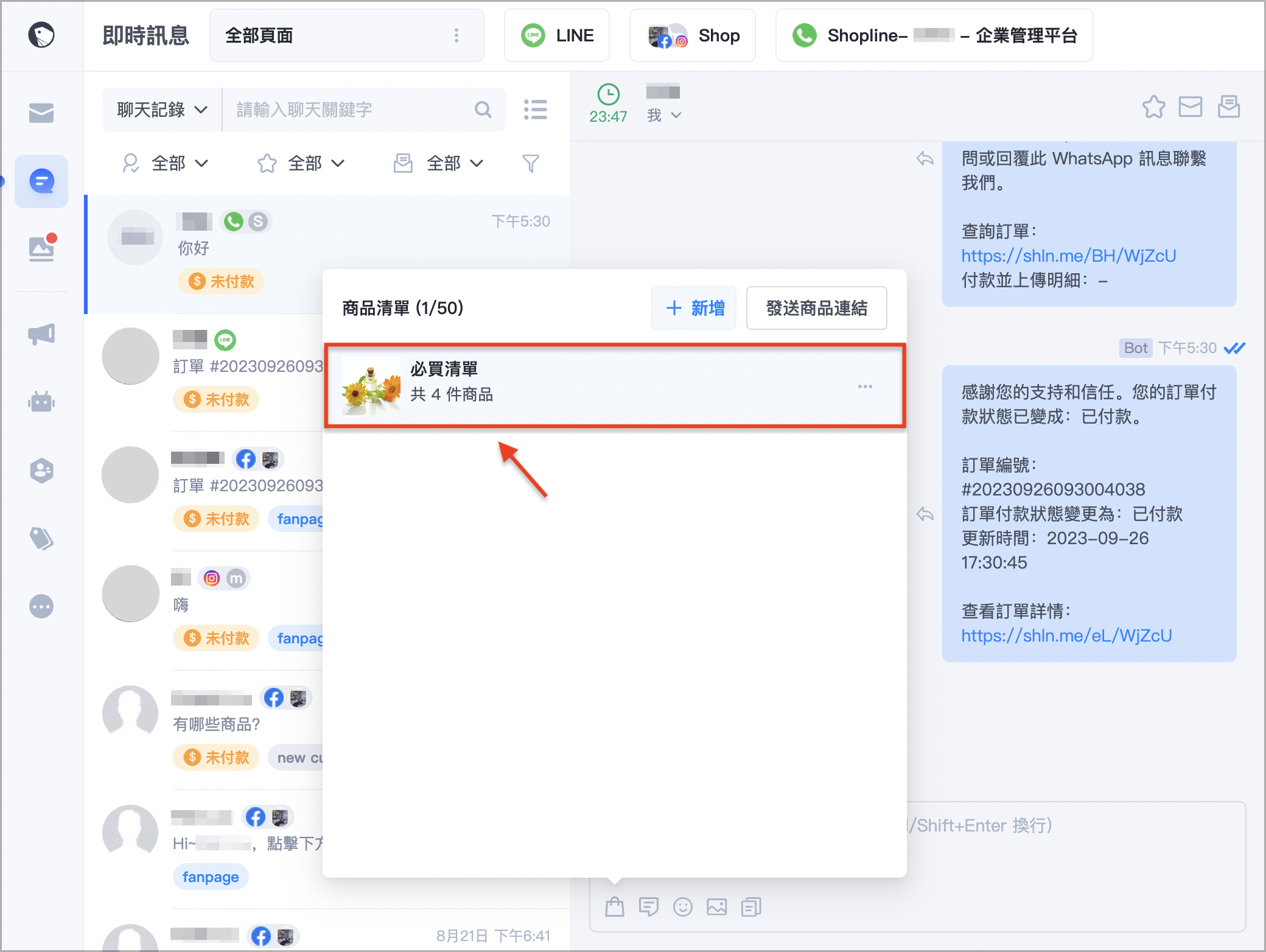Image resolution: width=1266 pixels, height=952 pixels.
Task: Click the 發送商品連結 button
Action: tap(817, 308)
